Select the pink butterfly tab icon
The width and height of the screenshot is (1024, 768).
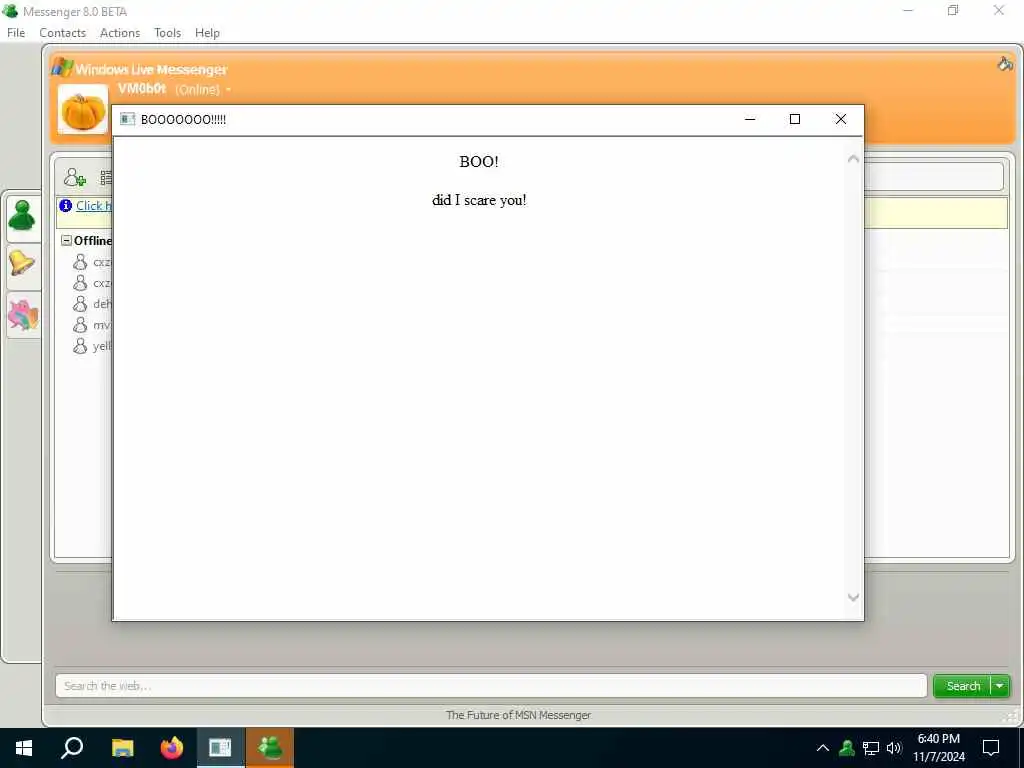(23, 315)
